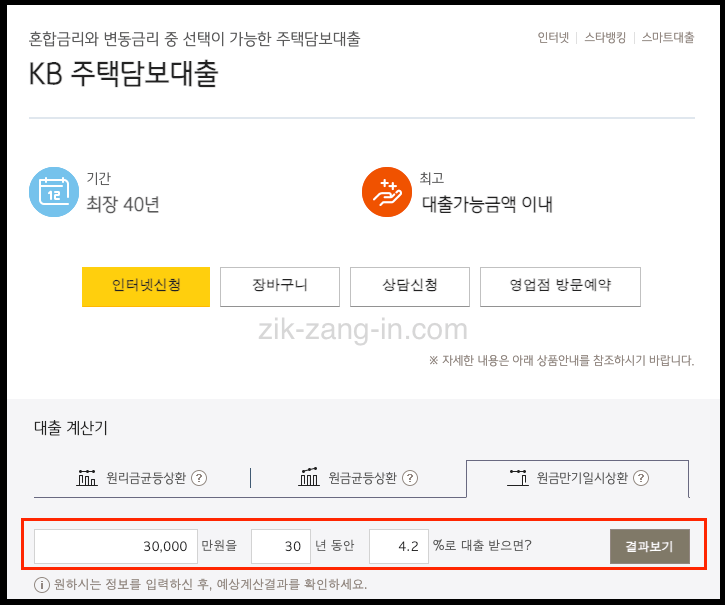Click the %로 대출 받으면? label
This screenshot has width=725, height=605.
[x=482, y=545]
